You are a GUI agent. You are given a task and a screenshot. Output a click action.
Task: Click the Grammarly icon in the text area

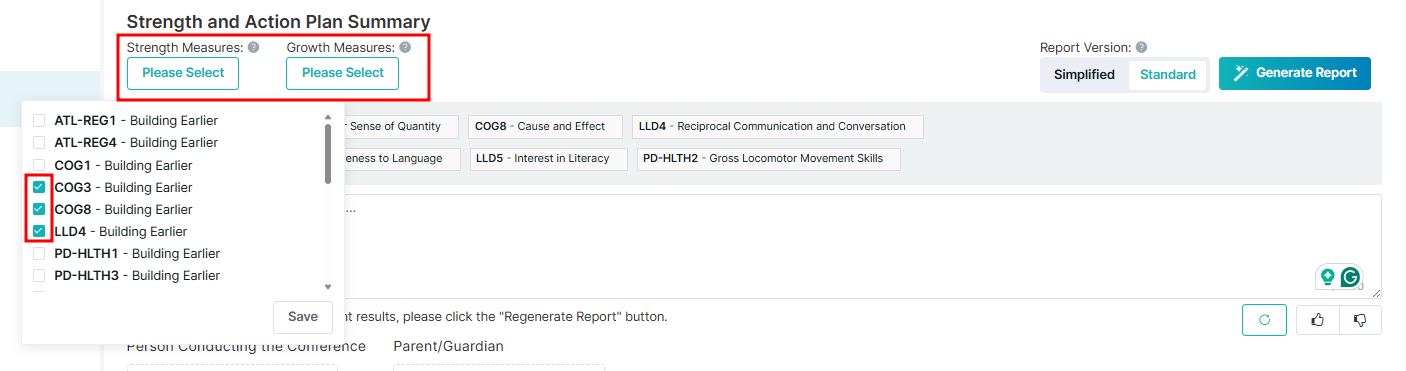1351,277
